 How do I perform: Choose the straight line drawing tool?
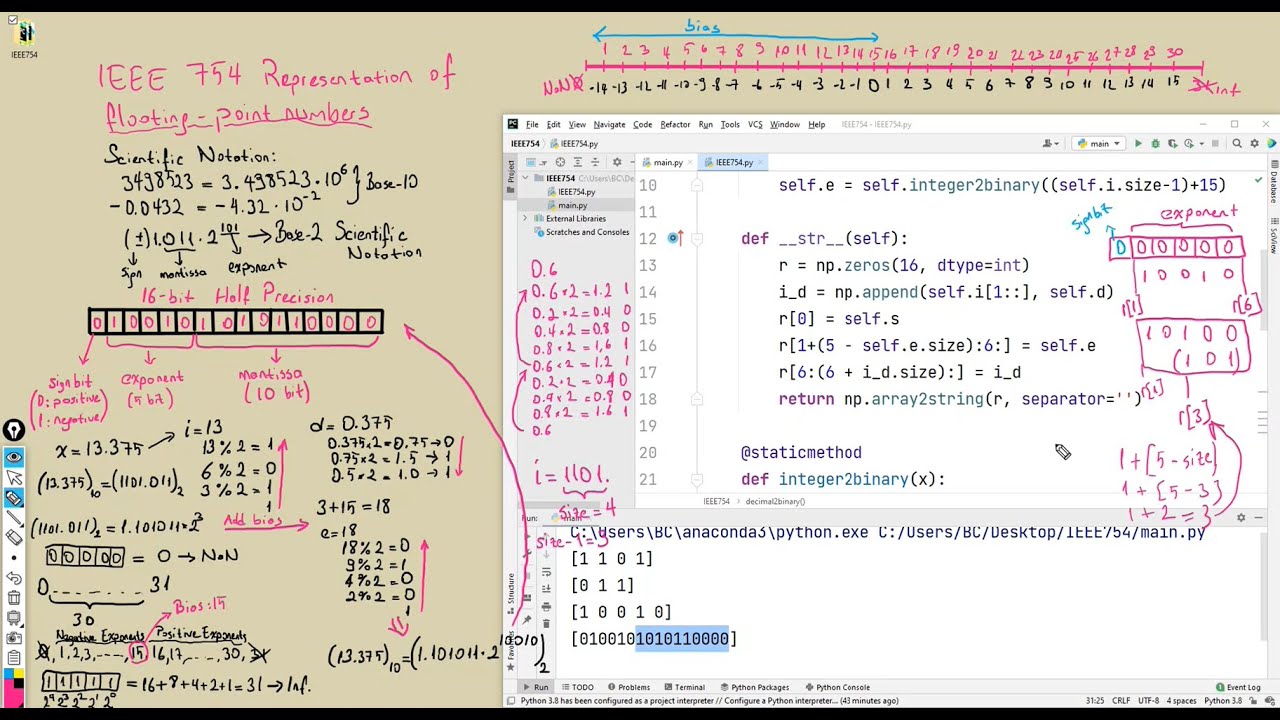(15, 517)
